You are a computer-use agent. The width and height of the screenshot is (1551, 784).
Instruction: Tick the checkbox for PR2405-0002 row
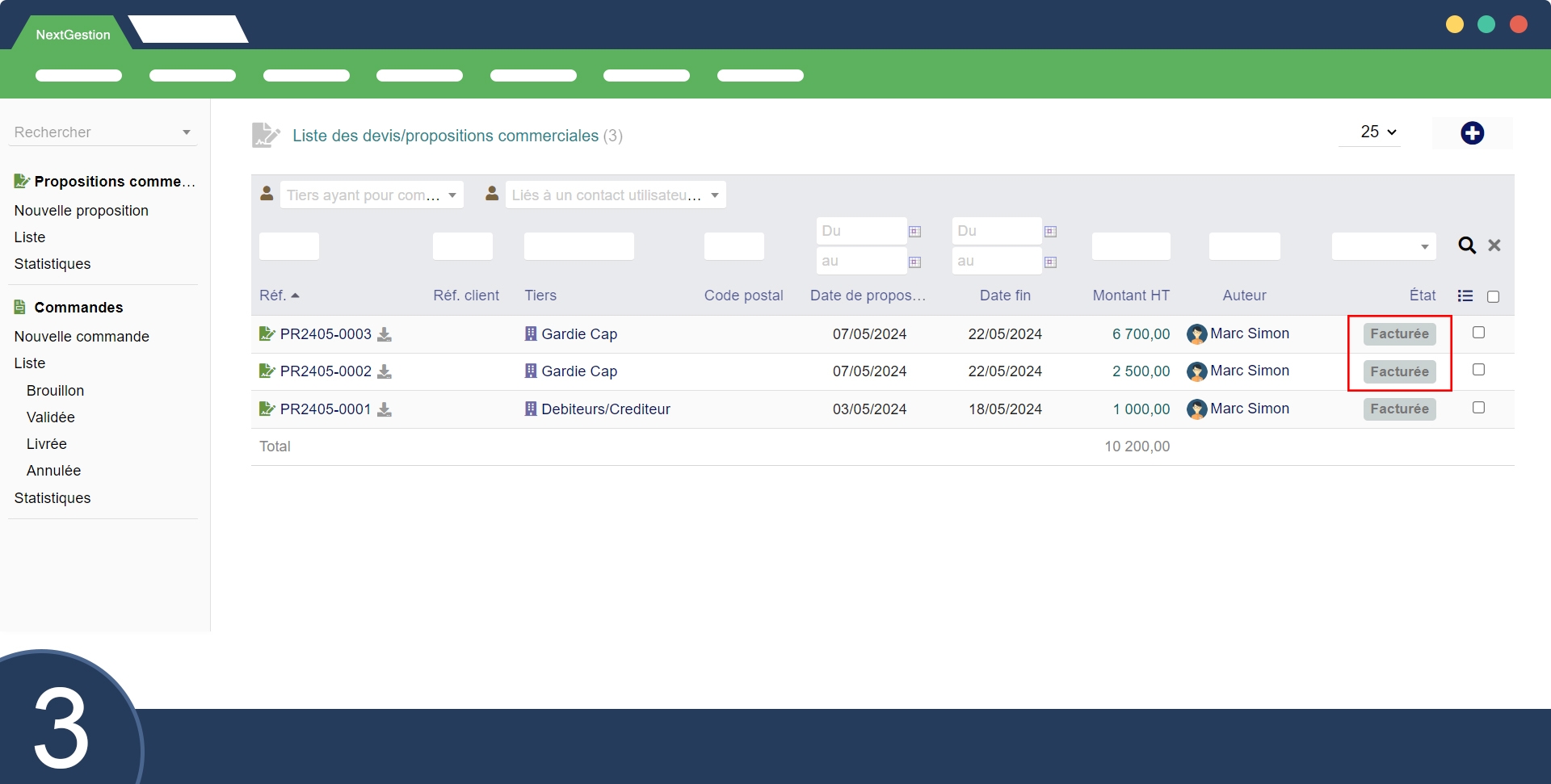[x=1478, y=370]
